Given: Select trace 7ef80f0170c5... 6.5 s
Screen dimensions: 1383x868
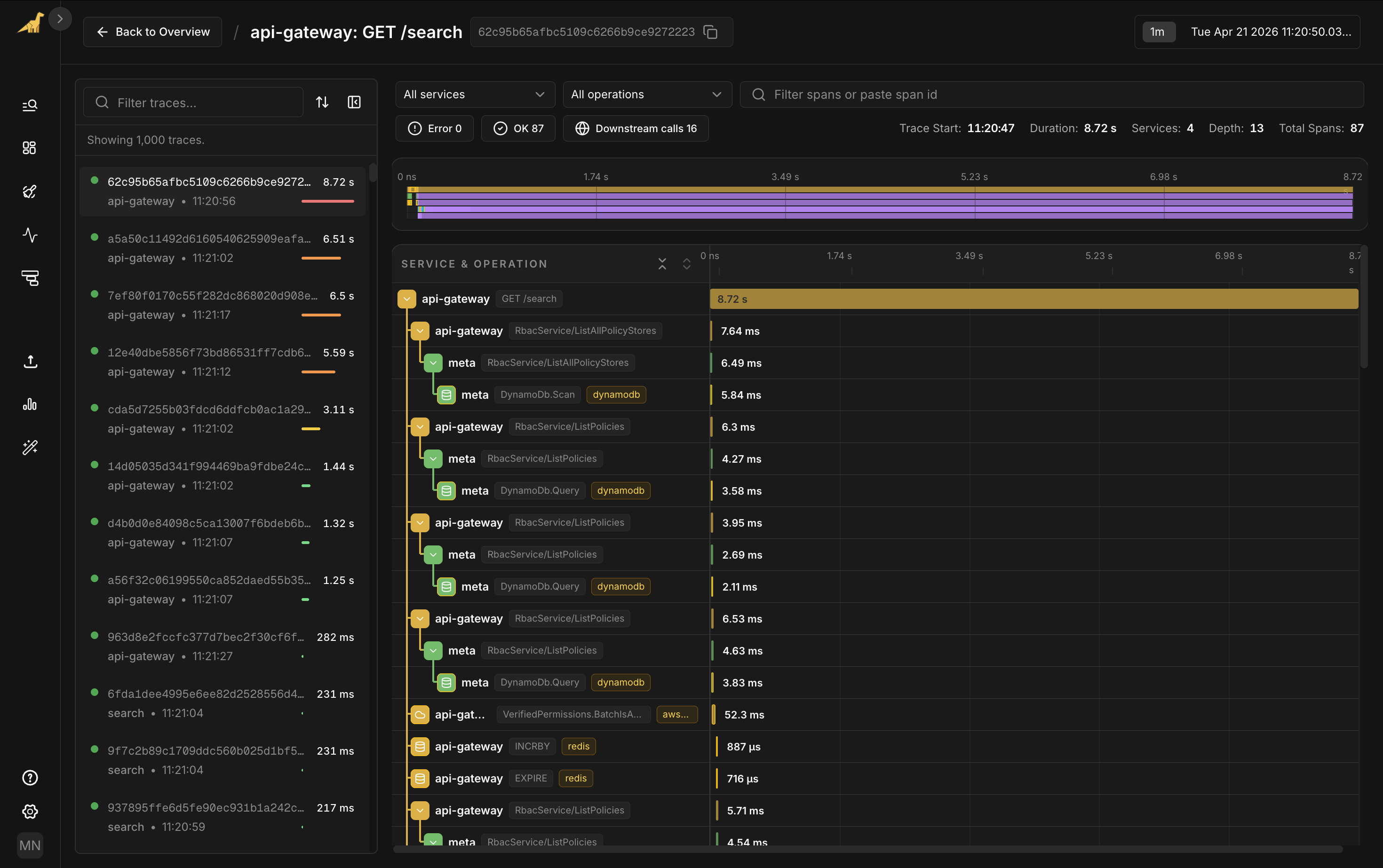Looking at the screenshot, I should (223, 305).
